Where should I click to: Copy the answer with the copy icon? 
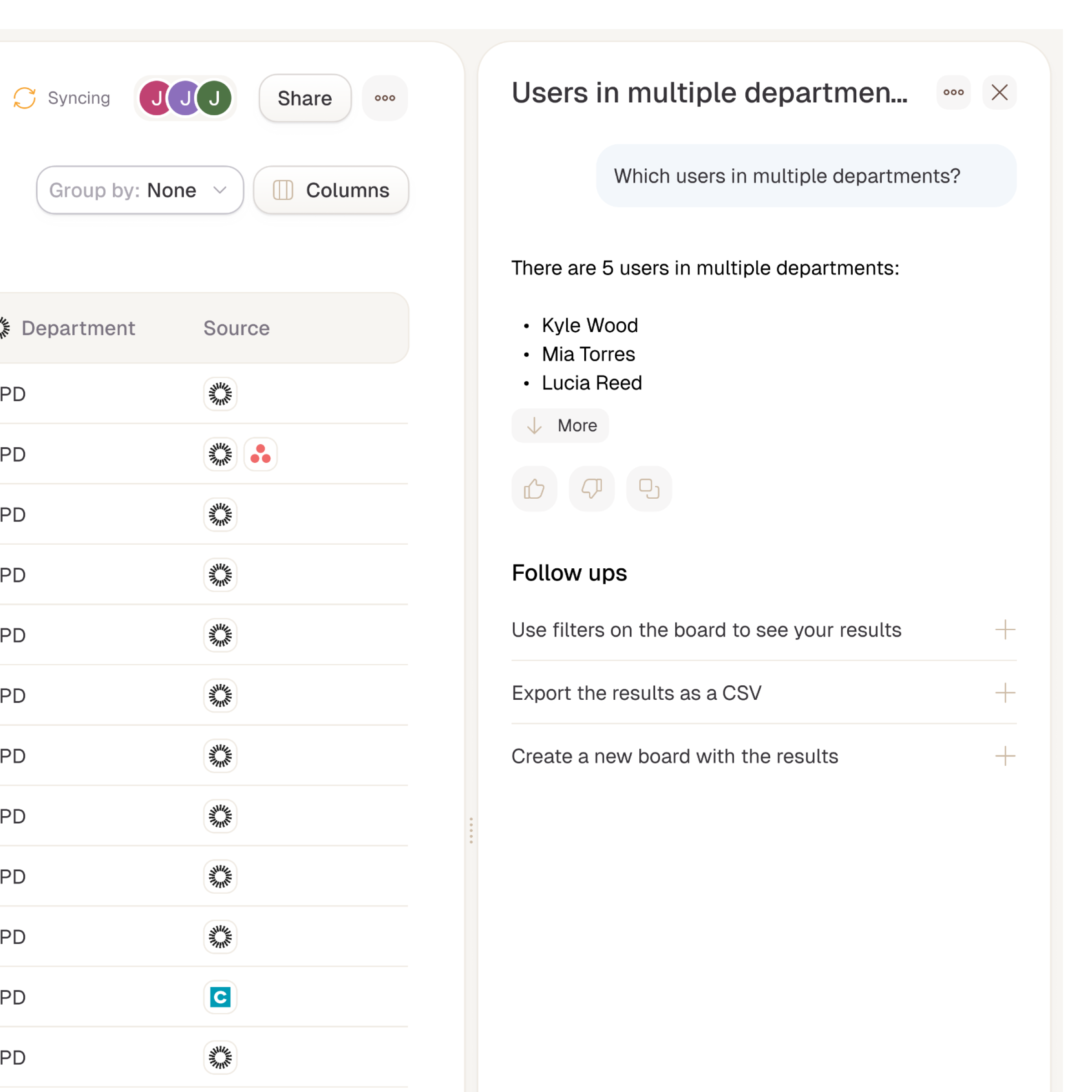coord(649,489)
